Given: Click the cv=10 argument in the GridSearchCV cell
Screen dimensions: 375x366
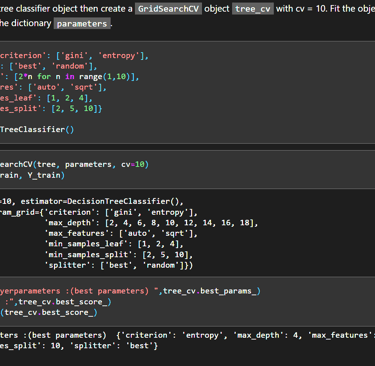Looking at the screenshot, I should tap(135, 164).
